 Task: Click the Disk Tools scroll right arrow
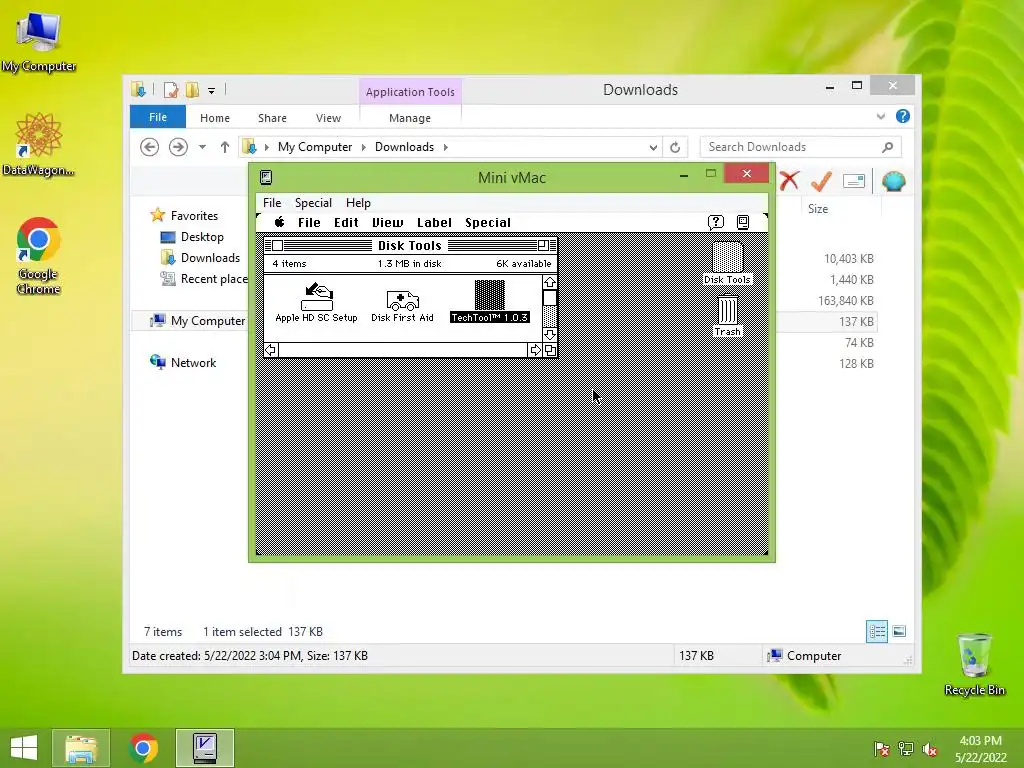pos(536,350)
